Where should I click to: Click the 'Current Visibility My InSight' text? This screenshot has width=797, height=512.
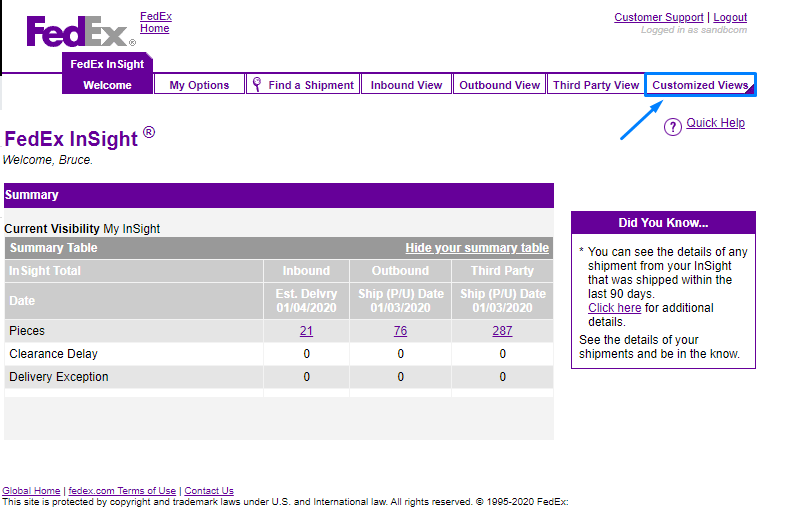pos(82,229)
